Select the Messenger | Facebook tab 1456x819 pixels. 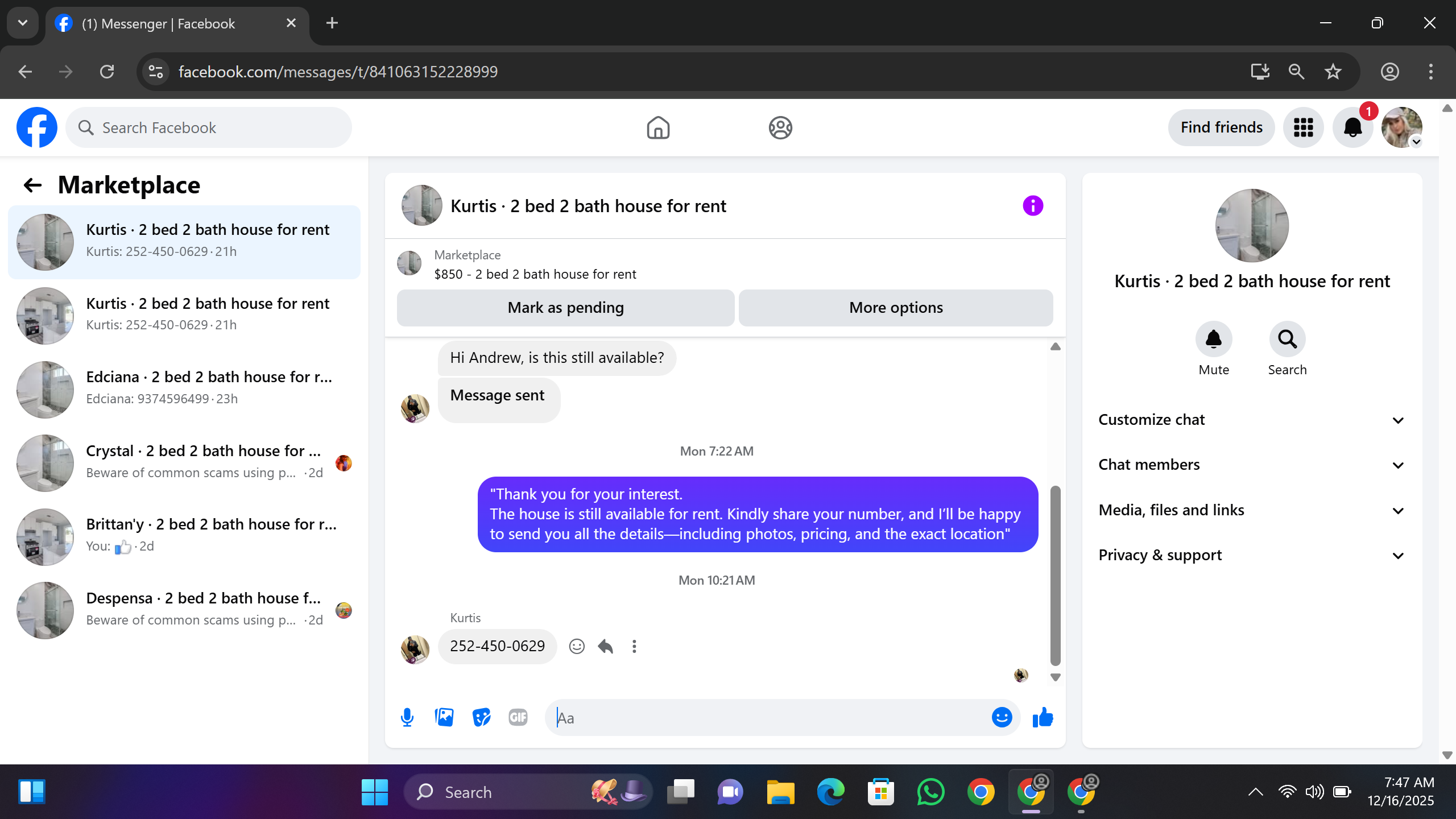click(177, 23)
